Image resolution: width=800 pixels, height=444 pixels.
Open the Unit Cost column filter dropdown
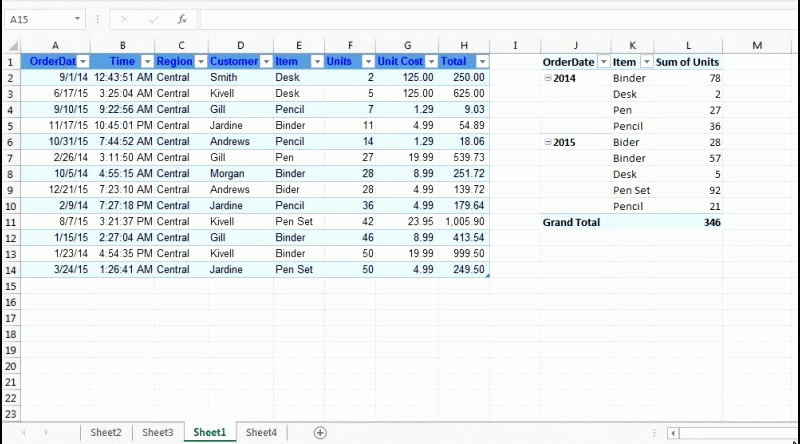point(432,62)
